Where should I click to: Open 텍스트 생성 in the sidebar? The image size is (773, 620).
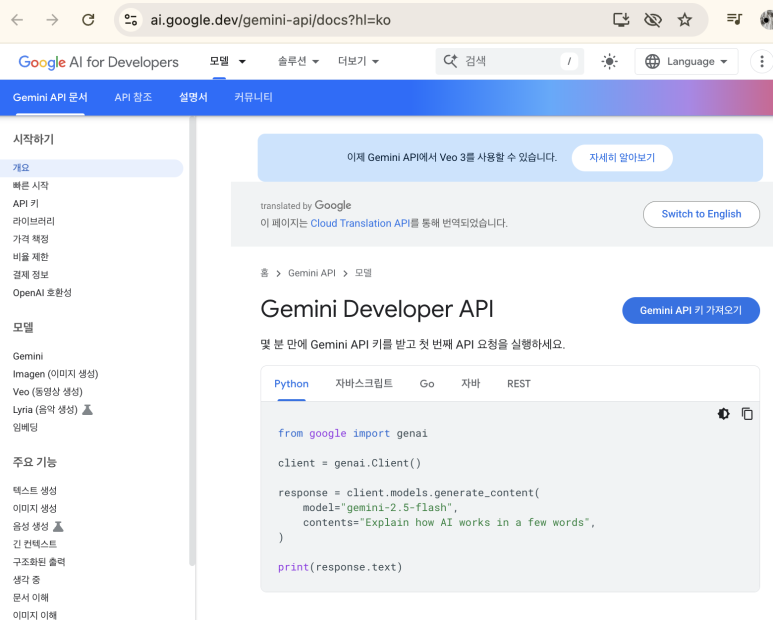pyautogui.click(x=35, y=490)
